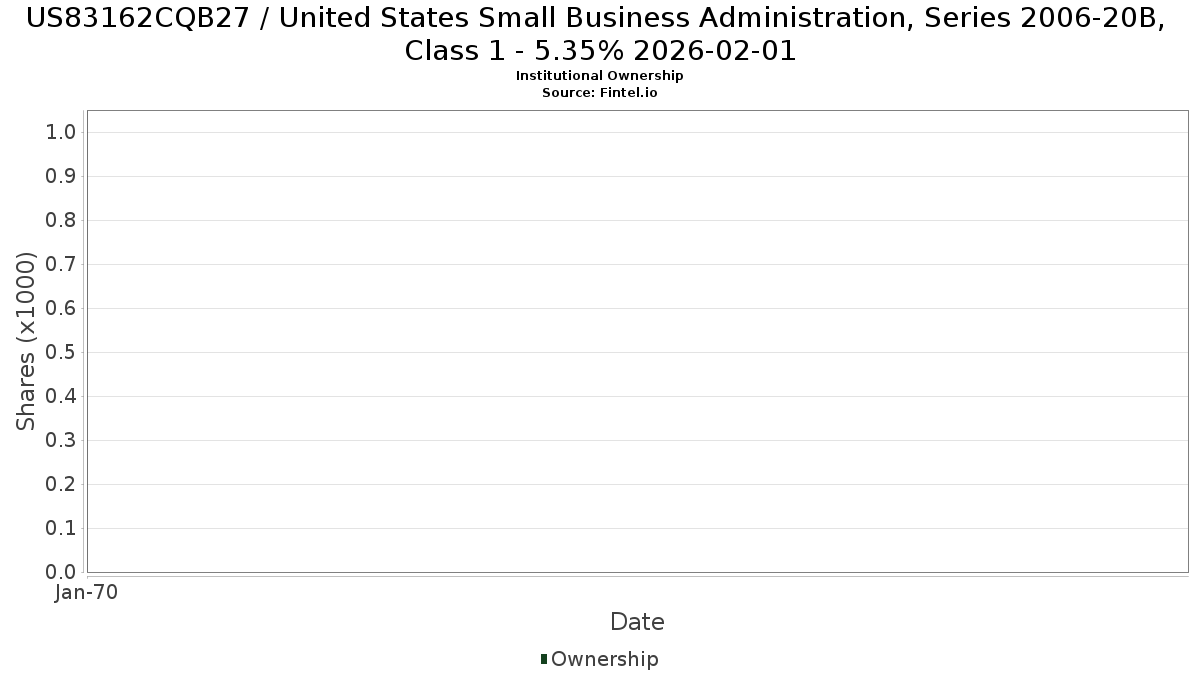Select the Ownership legend label
The width and height of the screenshot is (1200, 675).
(605, 659)
